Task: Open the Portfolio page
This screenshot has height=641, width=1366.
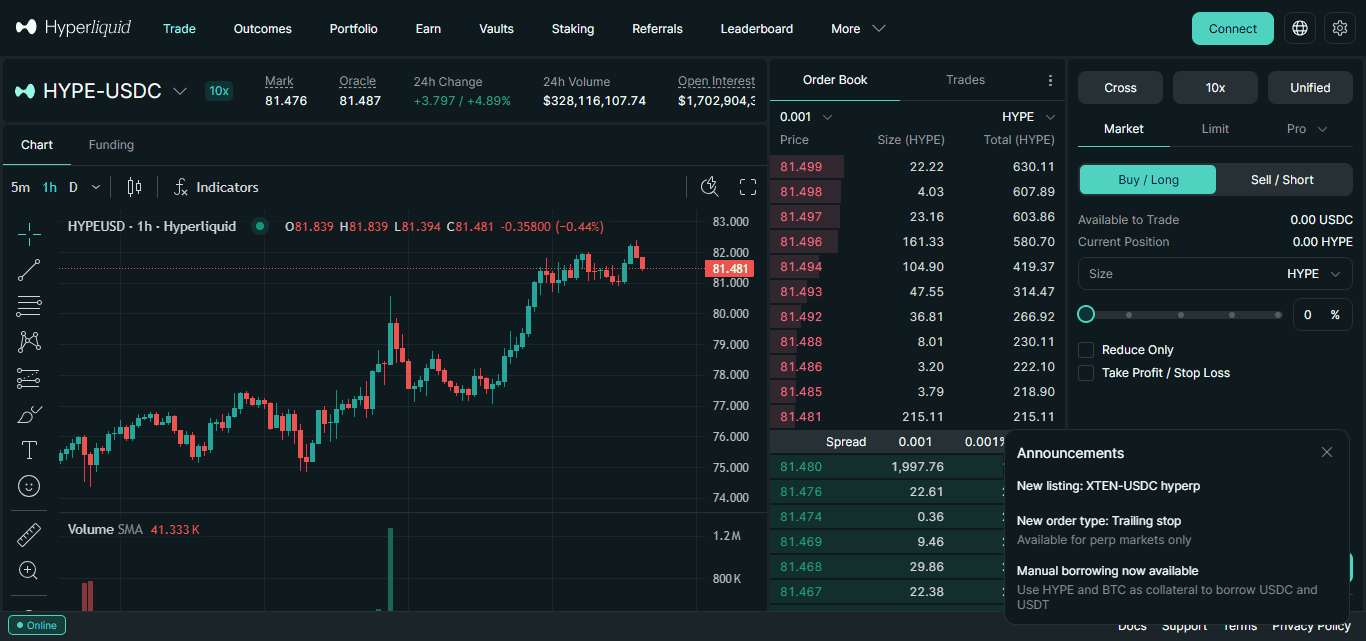Action: coord(354,29)
